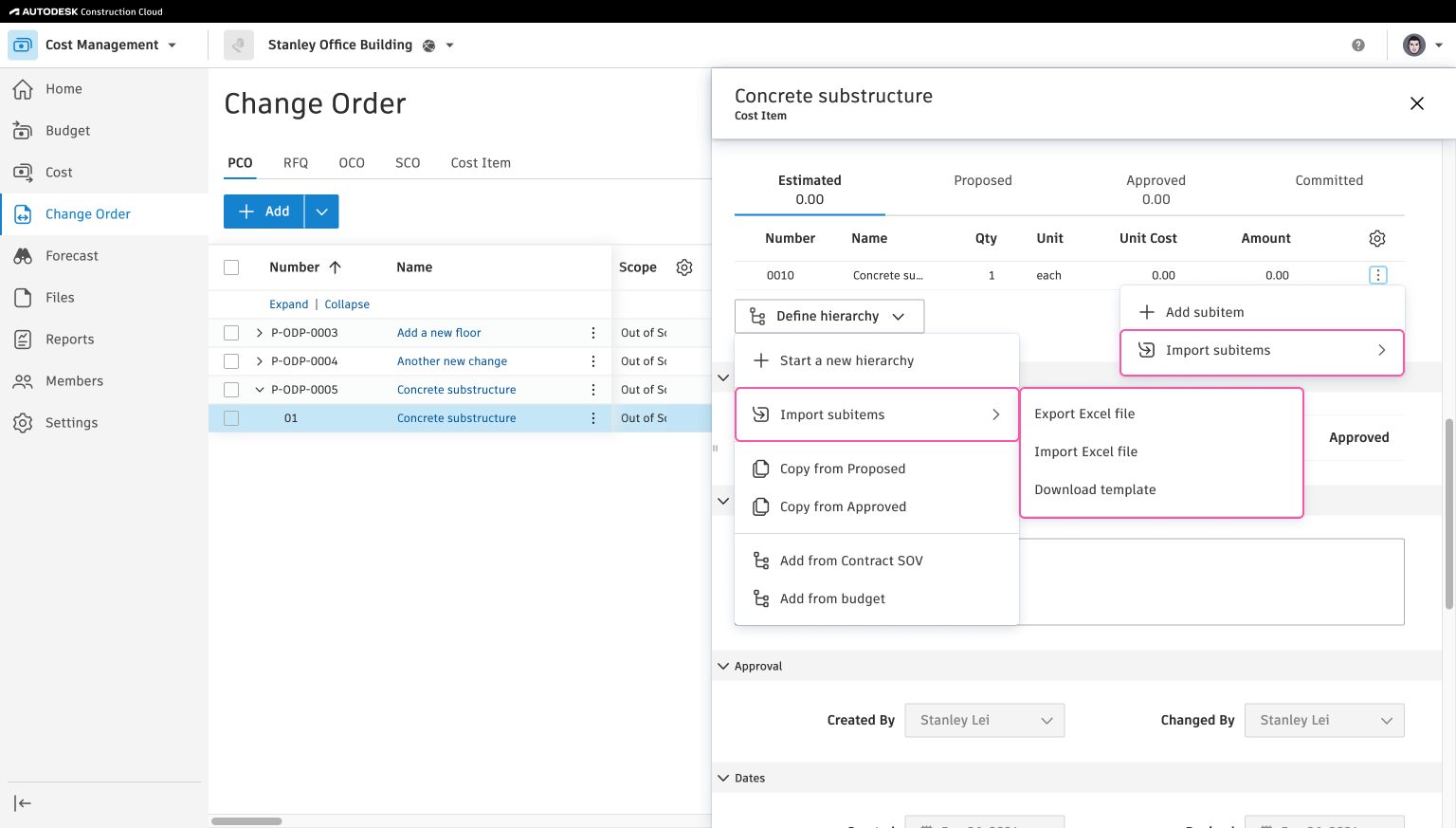The height and width of the screenshot is (828, 1456).
Task: Switch to the RFQ tab
Action: click(295, 162)
